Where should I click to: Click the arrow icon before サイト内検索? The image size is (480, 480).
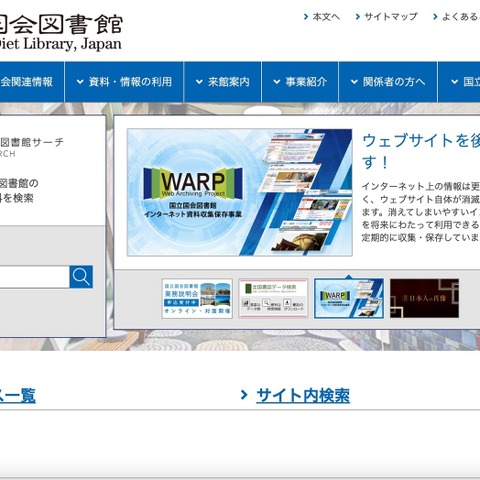click(244, 395)
